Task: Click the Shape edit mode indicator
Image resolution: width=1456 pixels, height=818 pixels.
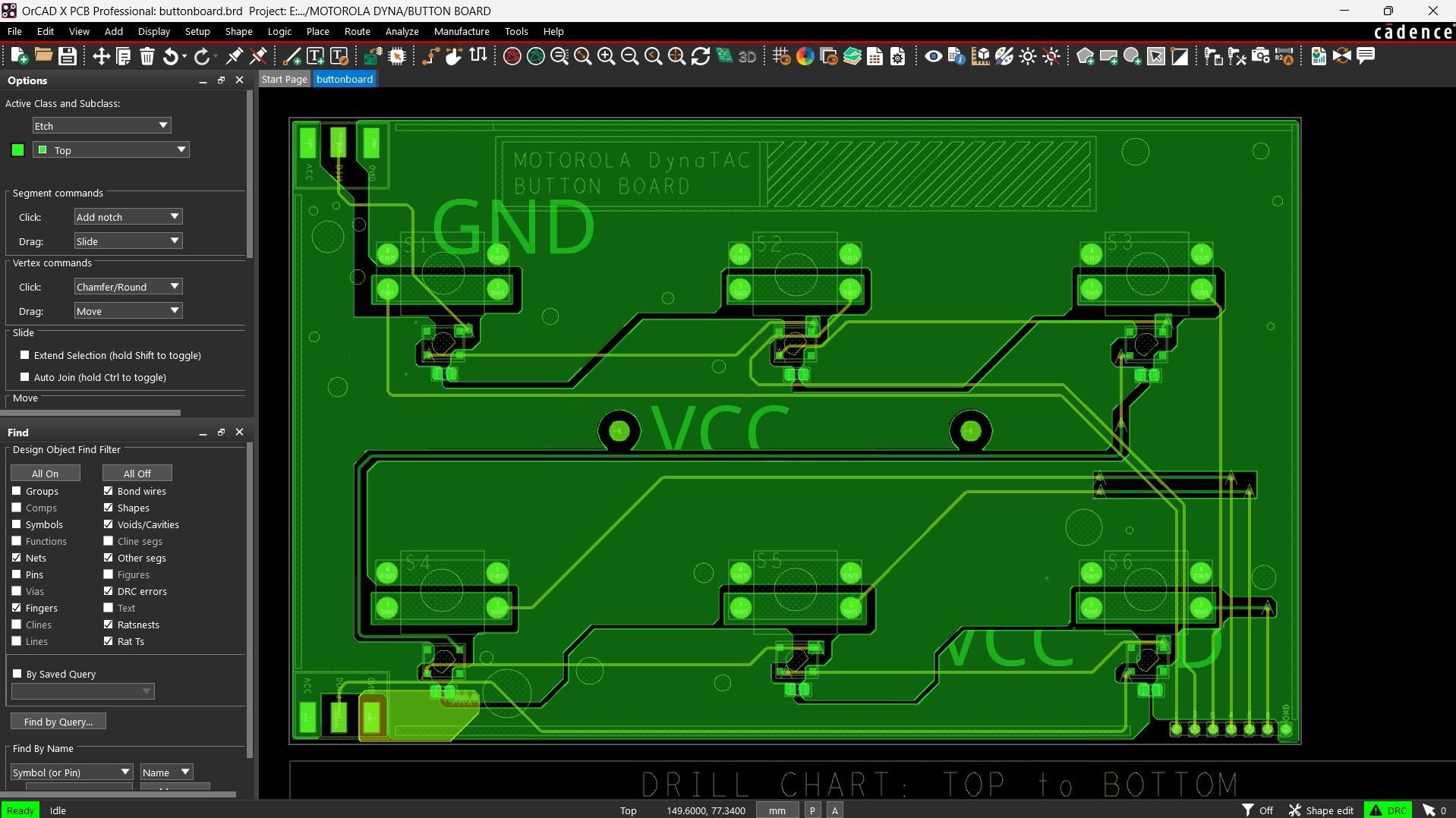Action: (1322, 810)
